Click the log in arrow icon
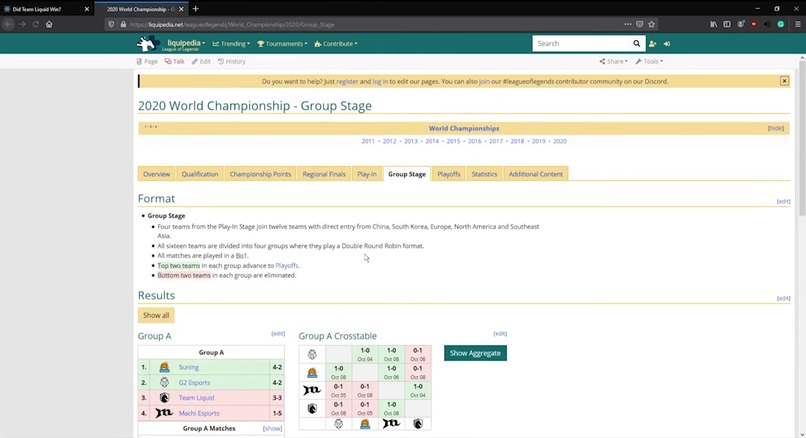The width and height of the screenshot is (806, 438). tap(667, 44)
